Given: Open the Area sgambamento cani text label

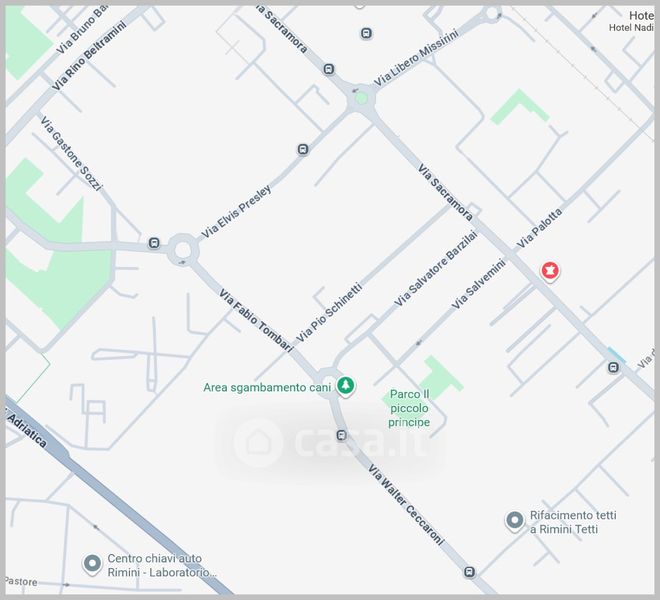Looking at the screenshot, I should tap(267, 387).
